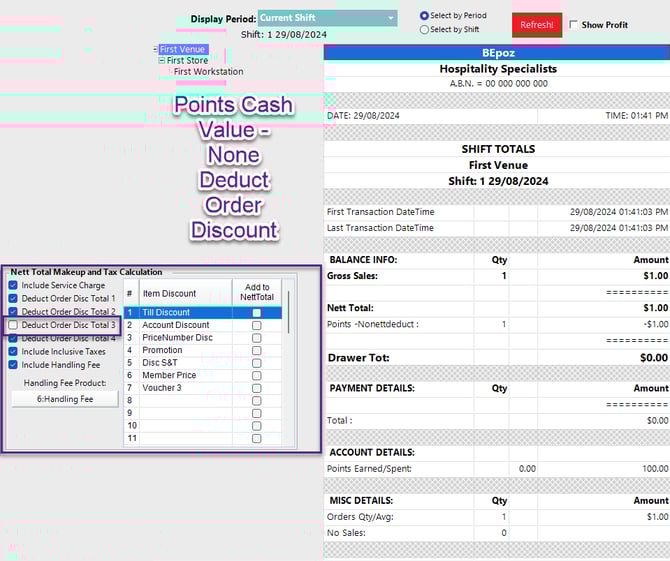Collapse the First Venue tree node
Screen dimensions: 670x561
click(155, 49)
